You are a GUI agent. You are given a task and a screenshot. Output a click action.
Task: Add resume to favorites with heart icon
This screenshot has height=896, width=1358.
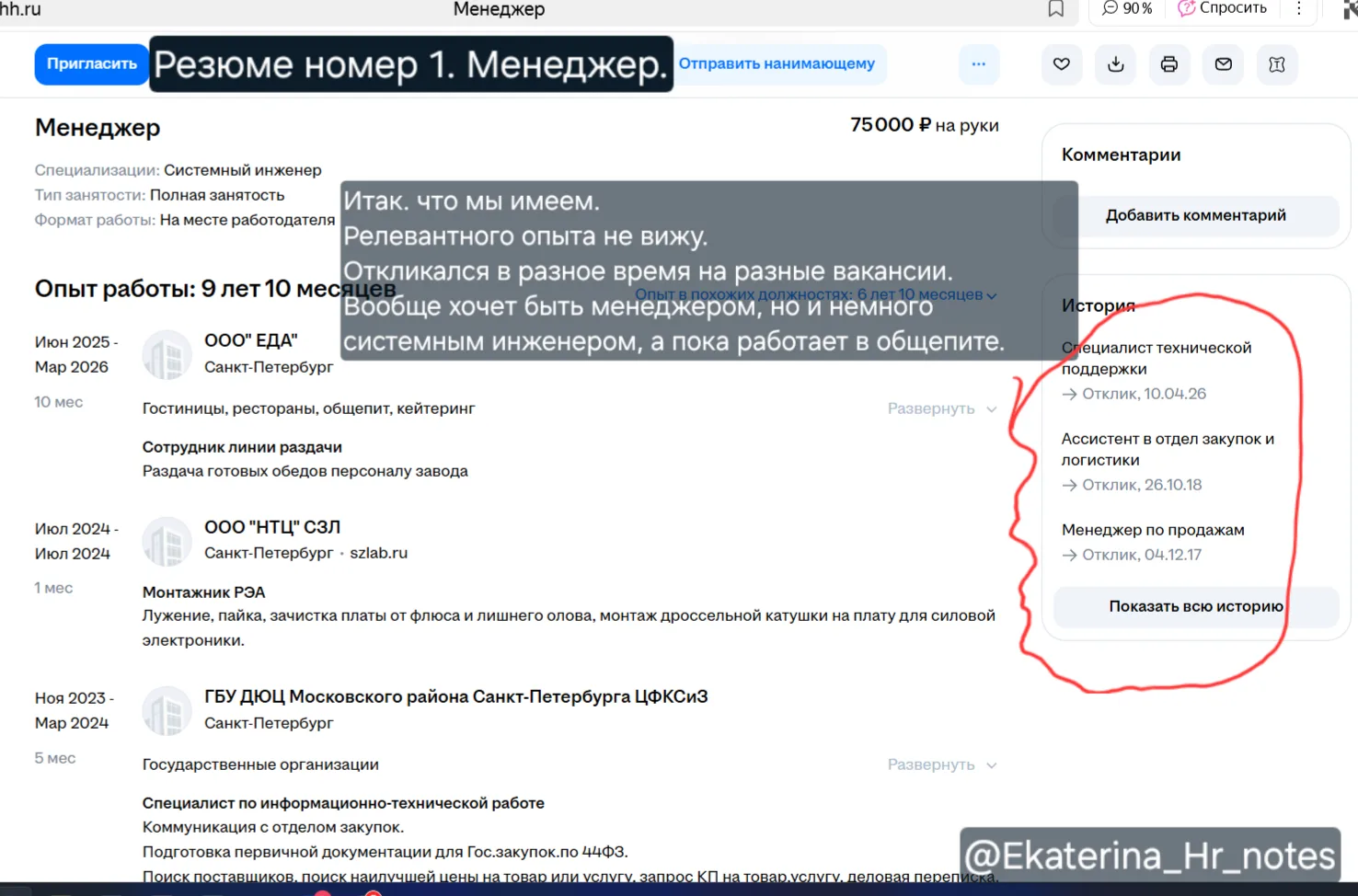1062,64
